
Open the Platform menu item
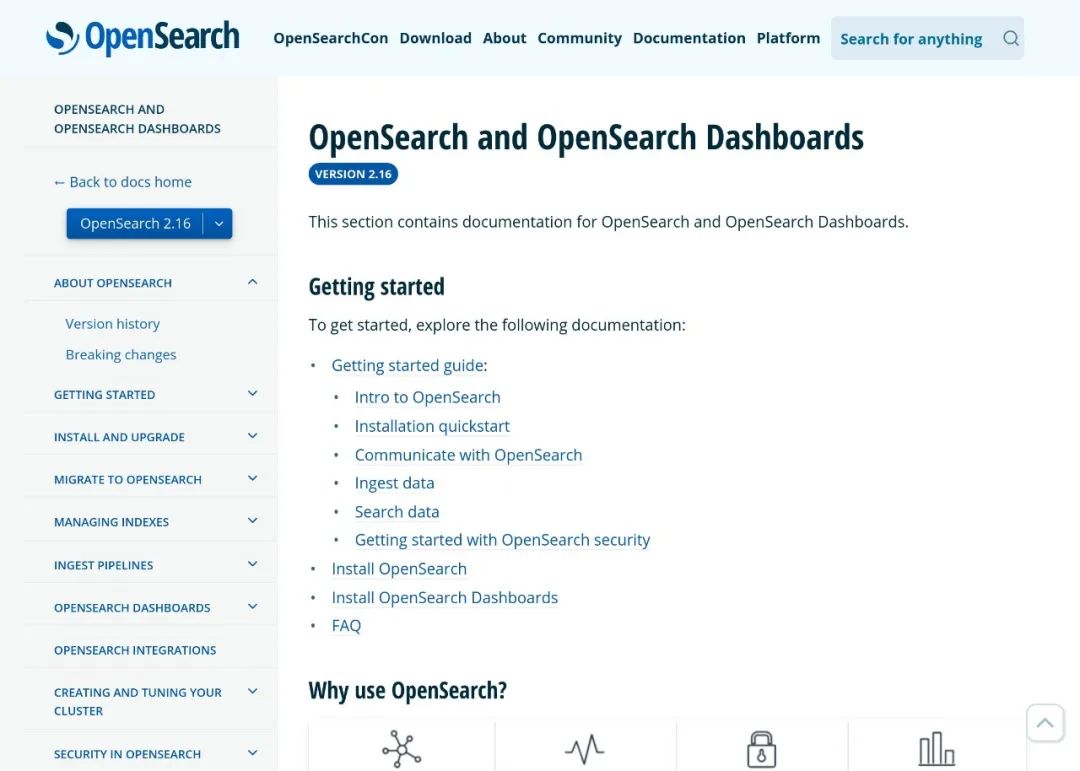(x=788, y=39)
